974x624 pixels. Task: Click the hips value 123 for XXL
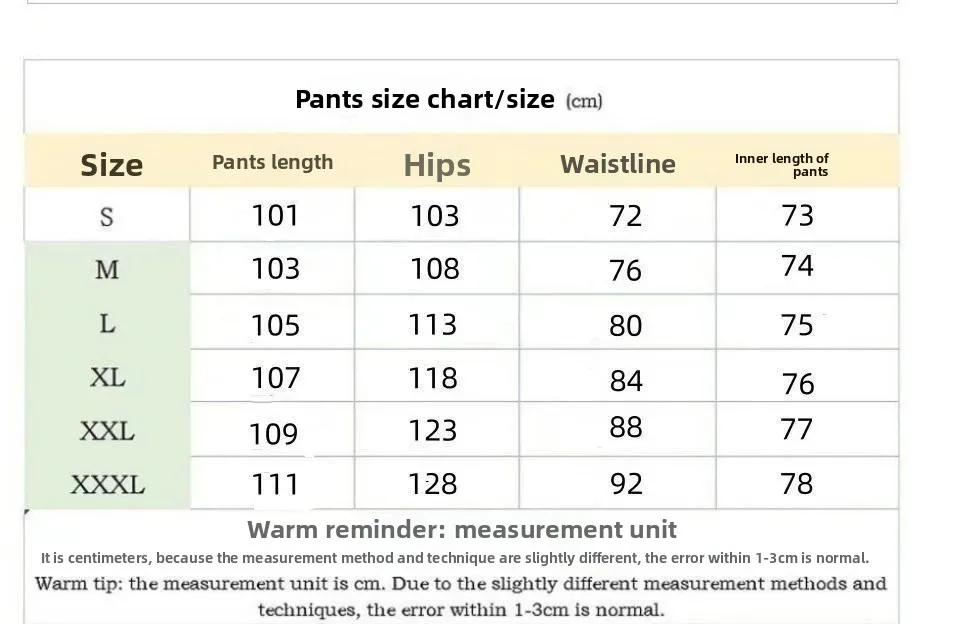pos(432,430)
